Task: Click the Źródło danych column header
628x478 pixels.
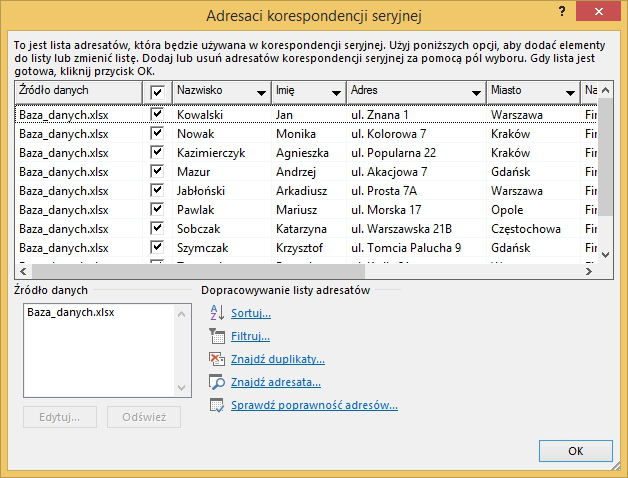Action: click(78, 92)
